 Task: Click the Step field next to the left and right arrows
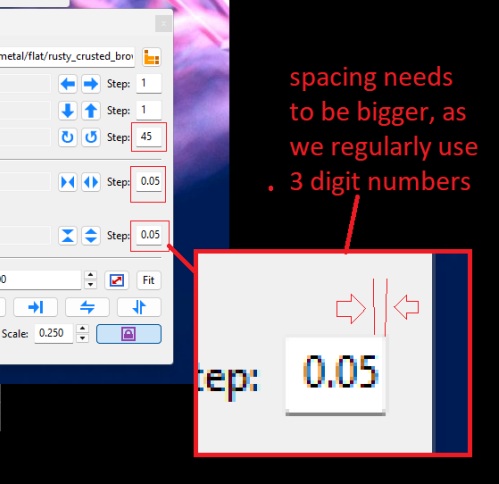point(149,83)
